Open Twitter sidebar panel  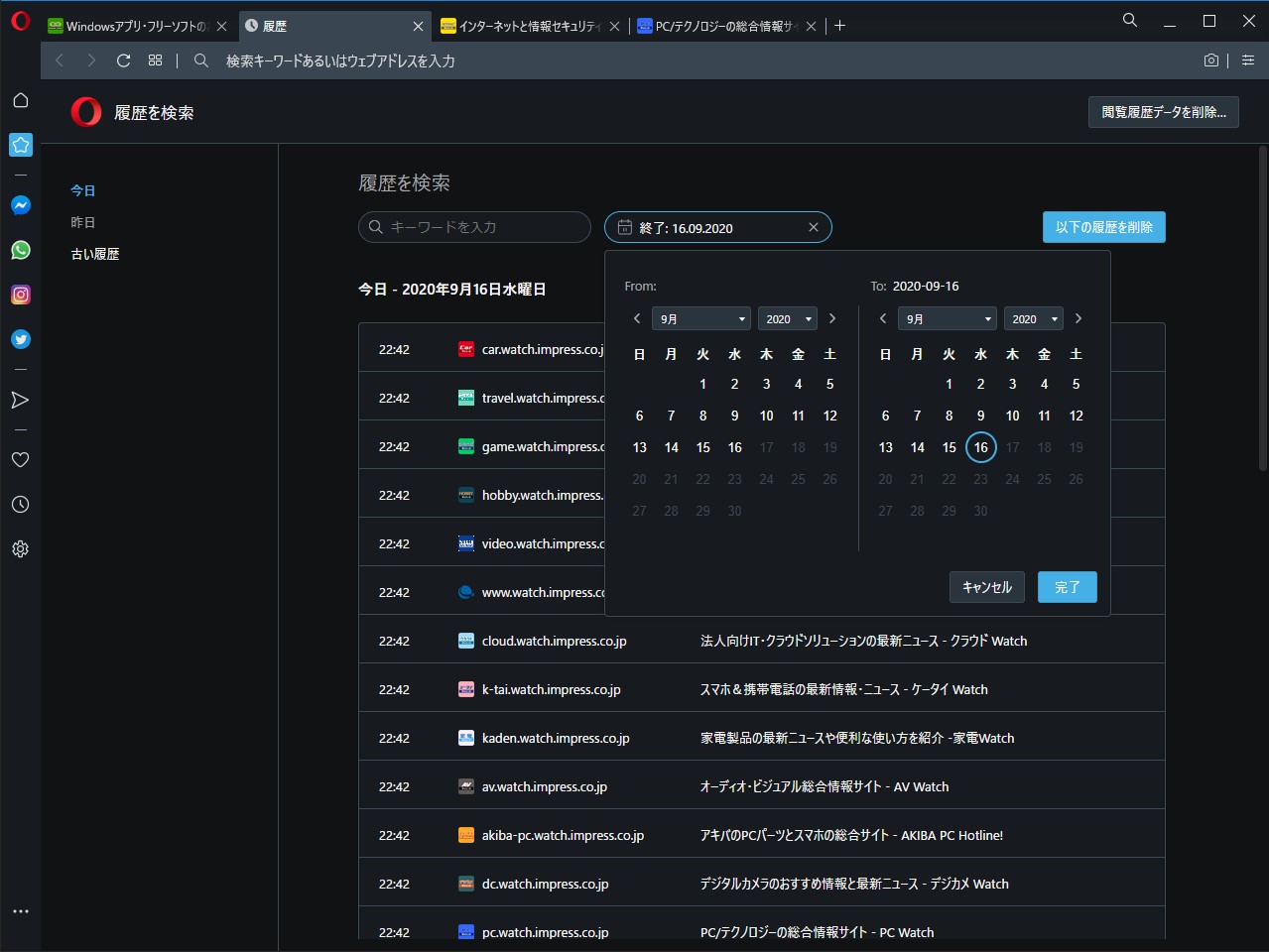pos(20,339)
